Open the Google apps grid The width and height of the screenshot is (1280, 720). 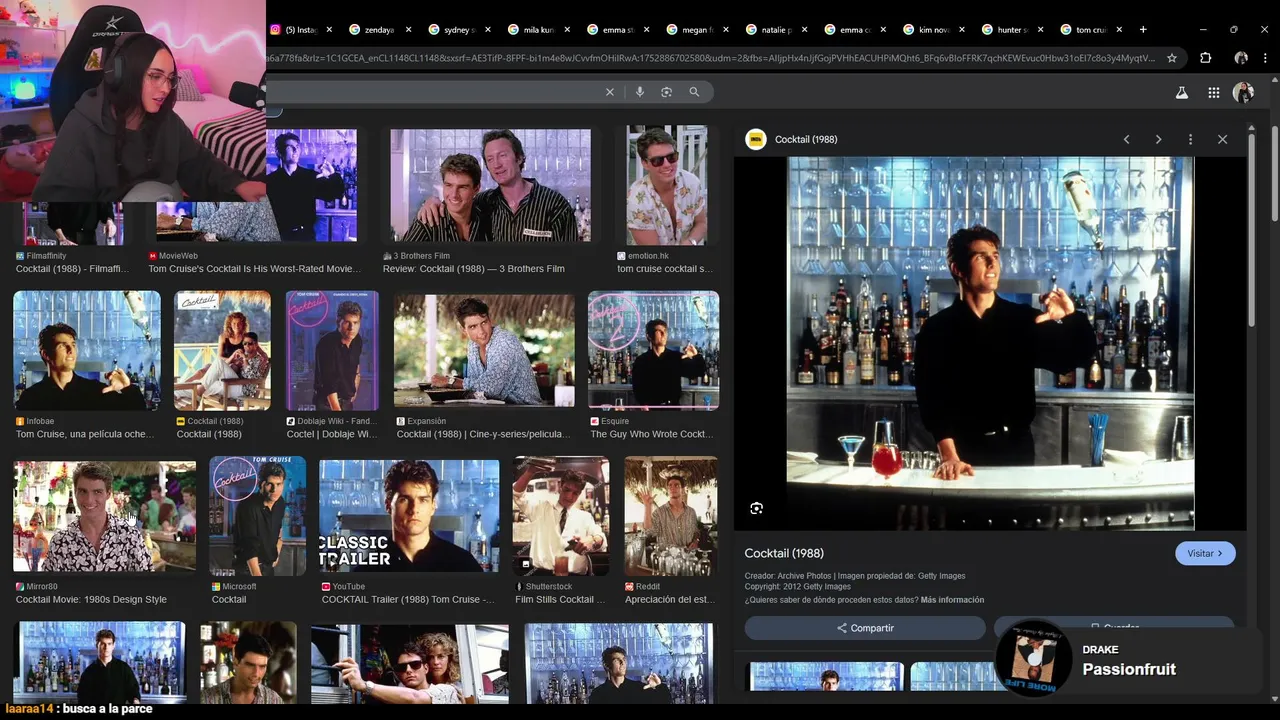point(1213,92)
